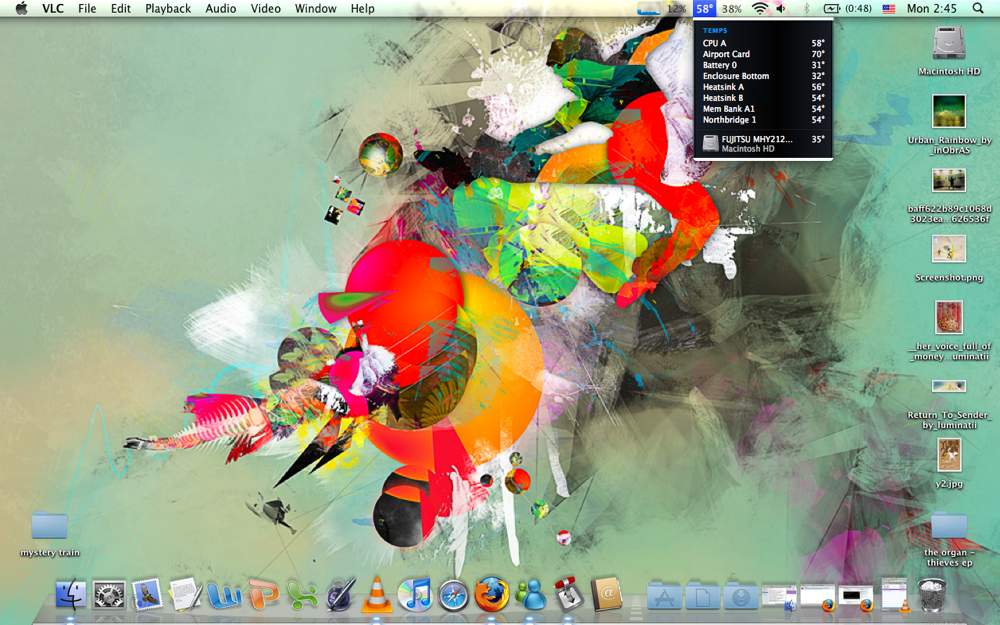This screenshot has height=625, width=1000.
Task: Select the CPU A temperature row
Action: click(x=763, y=43)
